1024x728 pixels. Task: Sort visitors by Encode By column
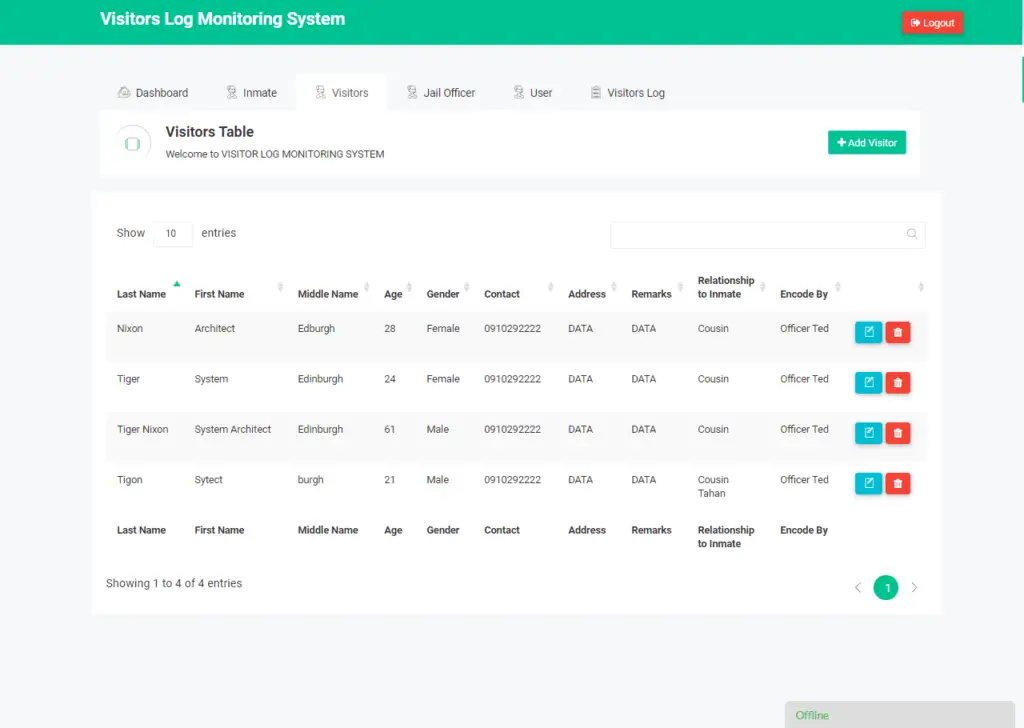point(804,293)
